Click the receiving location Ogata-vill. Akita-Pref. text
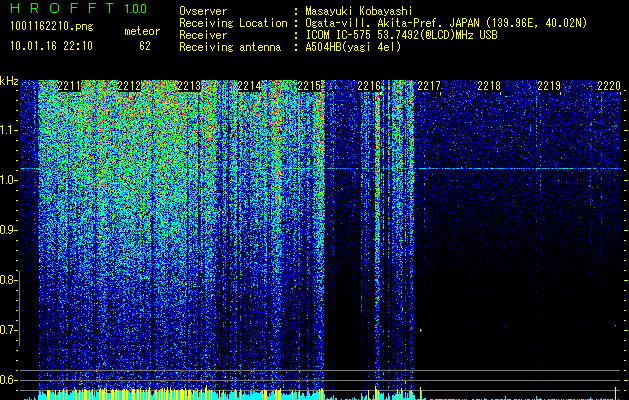Image resolution: width=629 pixels, height=400 pixels. coord(446,23)
